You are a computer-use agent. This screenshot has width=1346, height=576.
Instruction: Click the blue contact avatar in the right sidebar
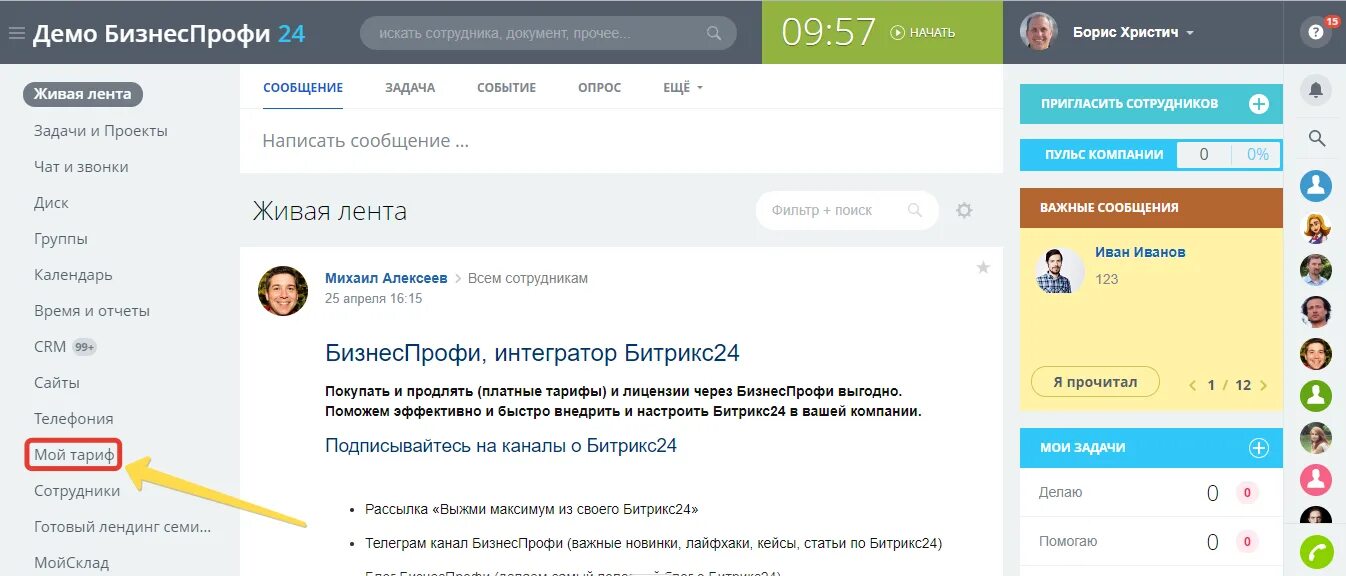coord(1316,186)
